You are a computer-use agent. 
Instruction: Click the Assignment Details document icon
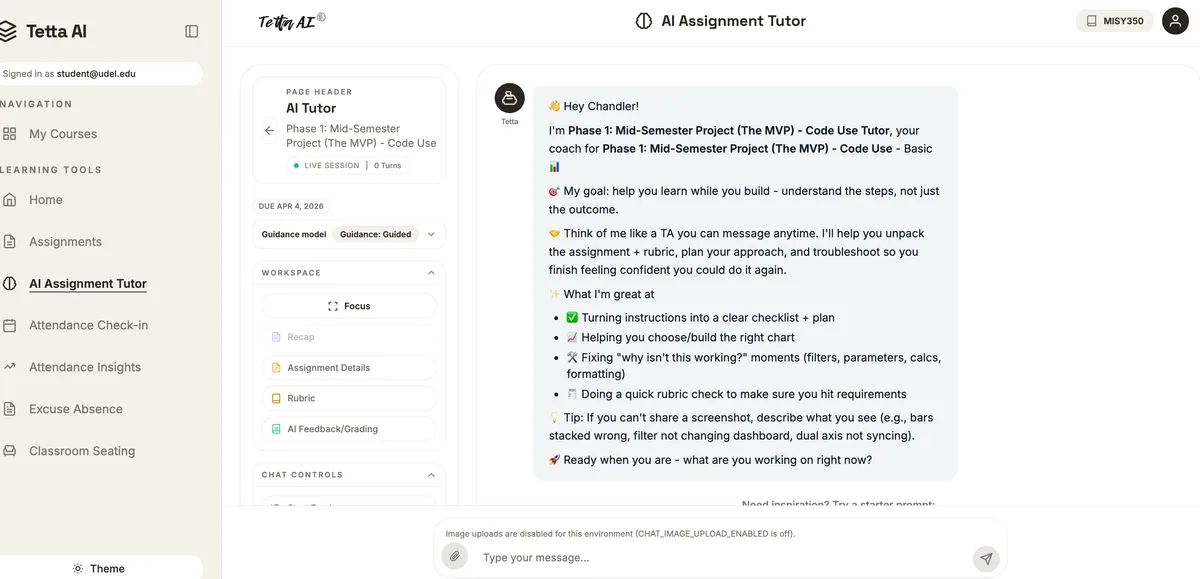click(277, 368)
